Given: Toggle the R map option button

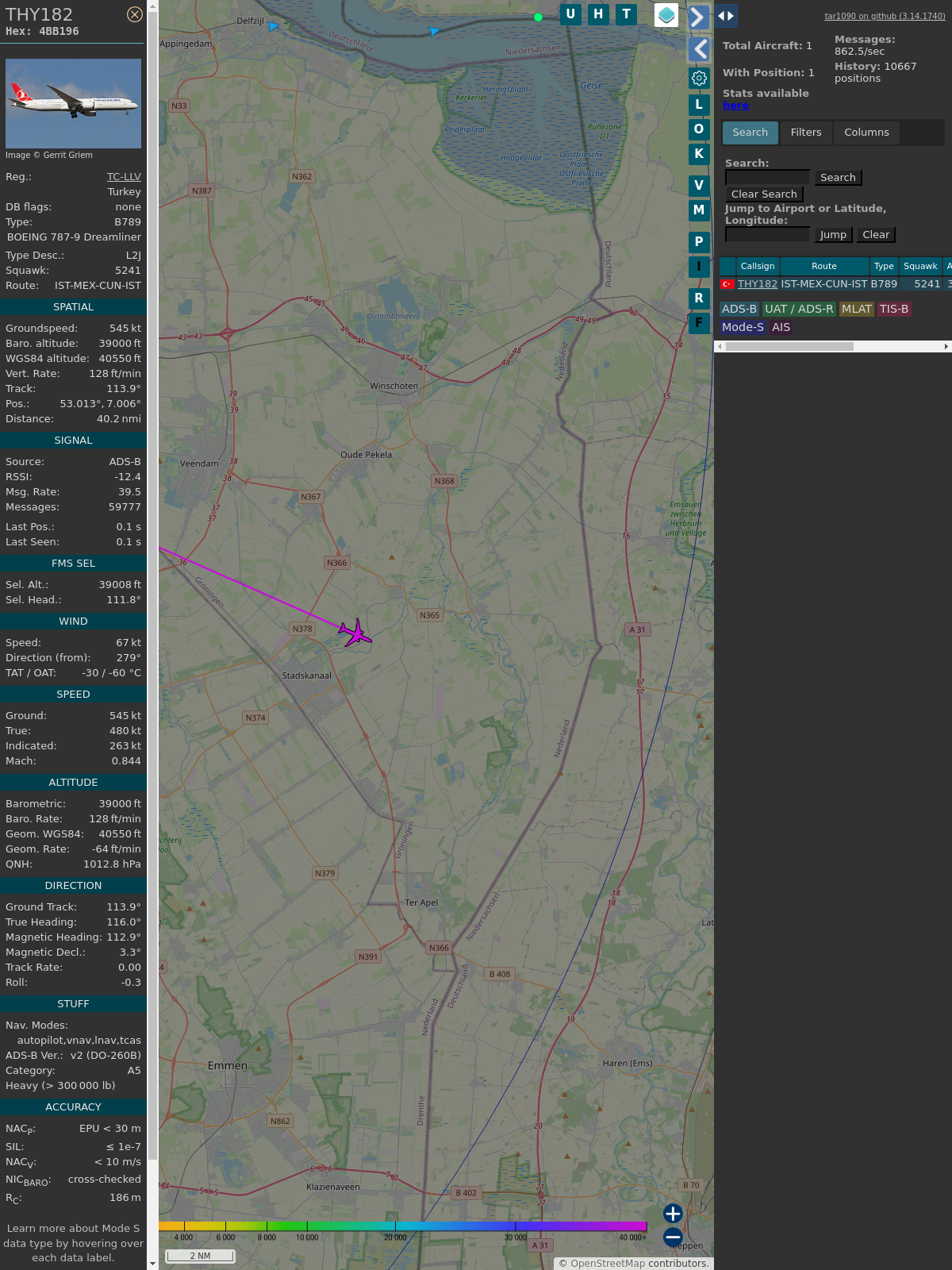Looking at the screenshot, I should point(699,298).
